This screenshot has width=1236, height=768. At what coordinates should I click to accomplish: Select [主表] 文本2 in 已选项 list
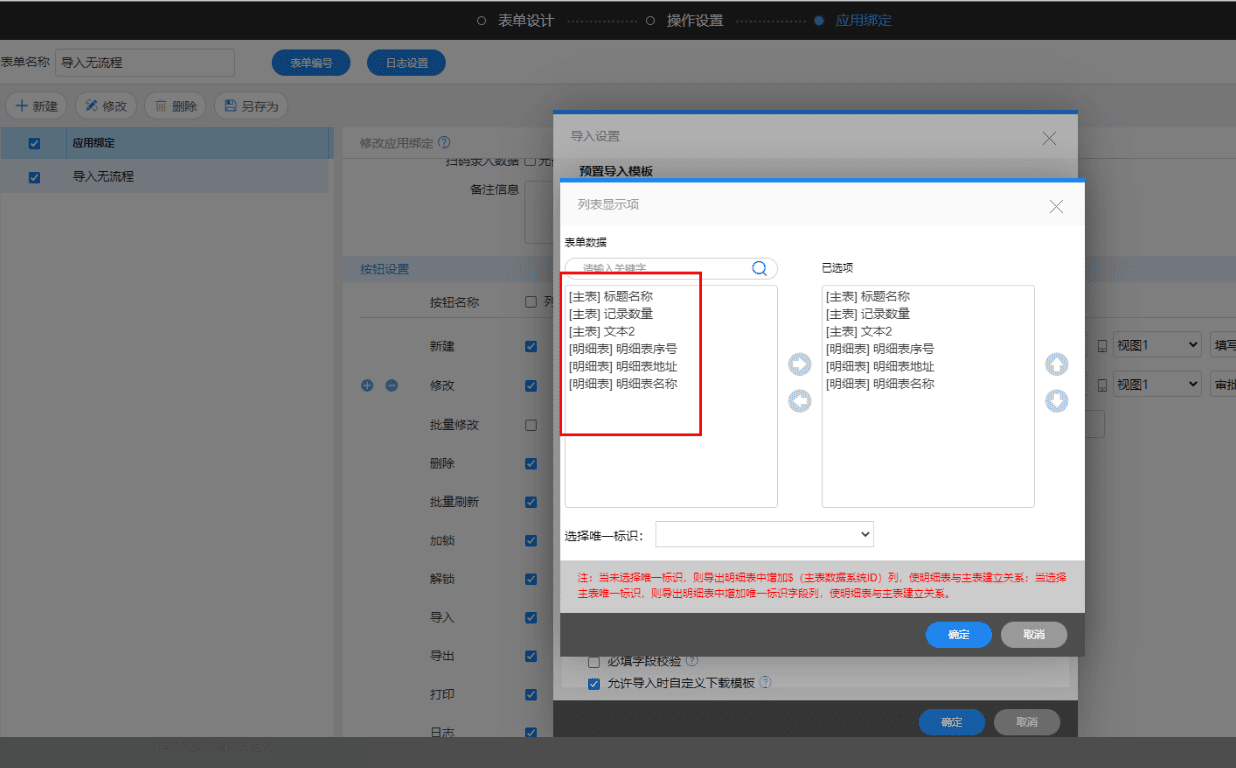859,331
